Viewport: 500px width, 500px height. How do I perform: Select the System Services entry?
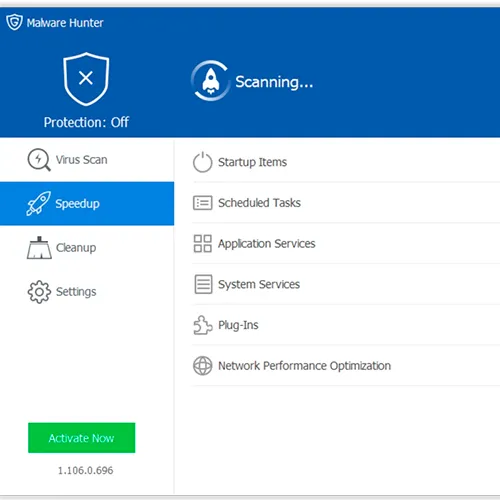tap(346, 284)
